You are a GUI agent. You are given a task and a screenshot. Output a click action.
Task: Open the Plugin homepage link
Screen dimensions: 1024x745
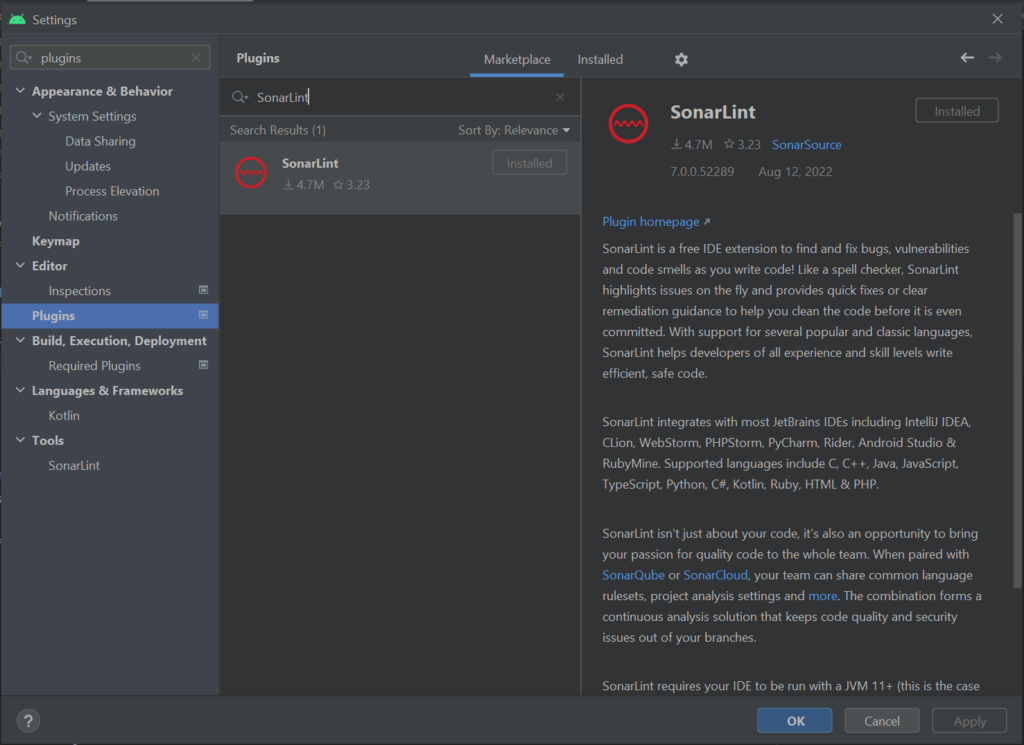tap(656, 222)
